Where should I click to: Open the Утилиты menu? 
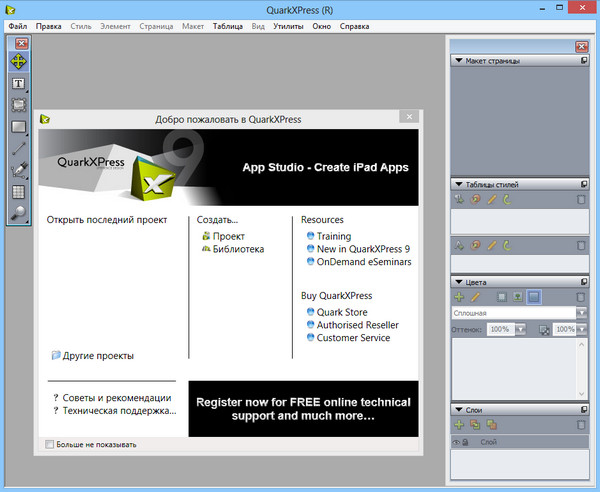pyautogui.click(x=287, y=26)
